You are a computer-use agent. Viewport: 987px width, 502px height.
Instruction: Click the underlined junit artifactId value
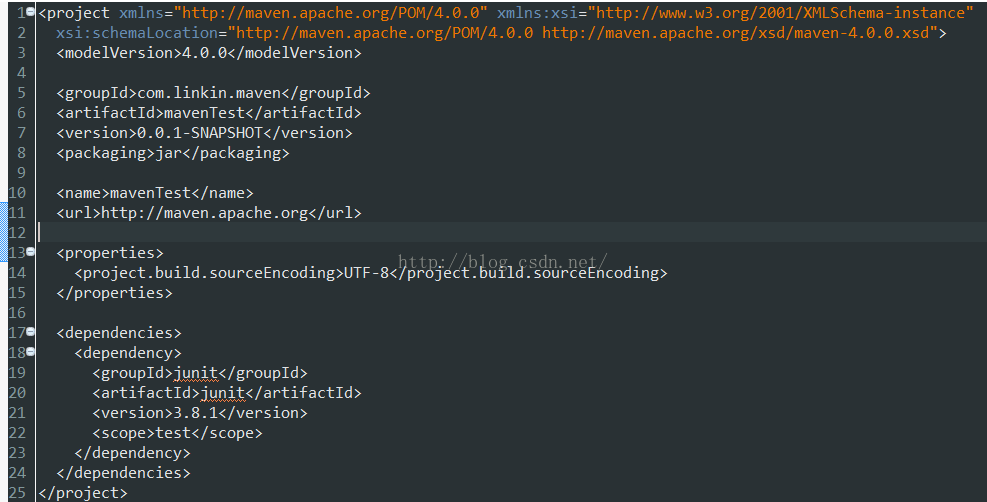tap(223, 393)
